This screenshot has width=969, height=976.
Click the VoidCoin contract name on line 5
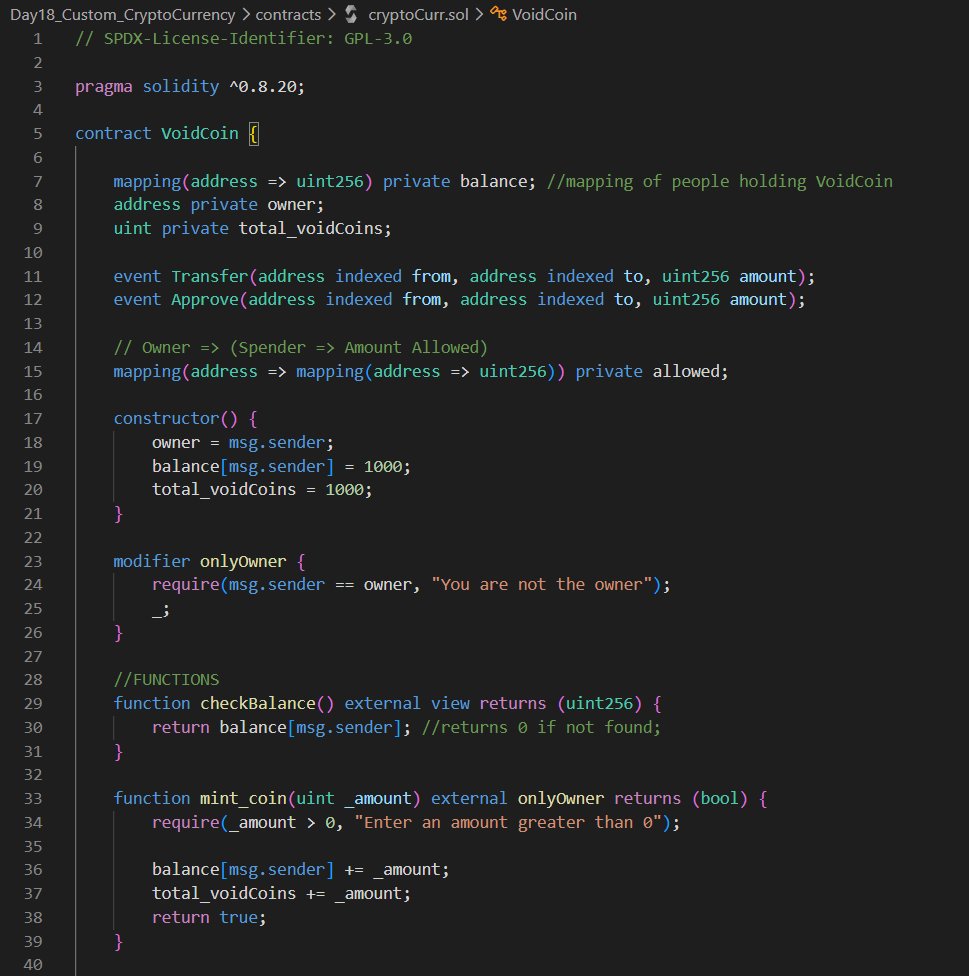pos(200,134)
